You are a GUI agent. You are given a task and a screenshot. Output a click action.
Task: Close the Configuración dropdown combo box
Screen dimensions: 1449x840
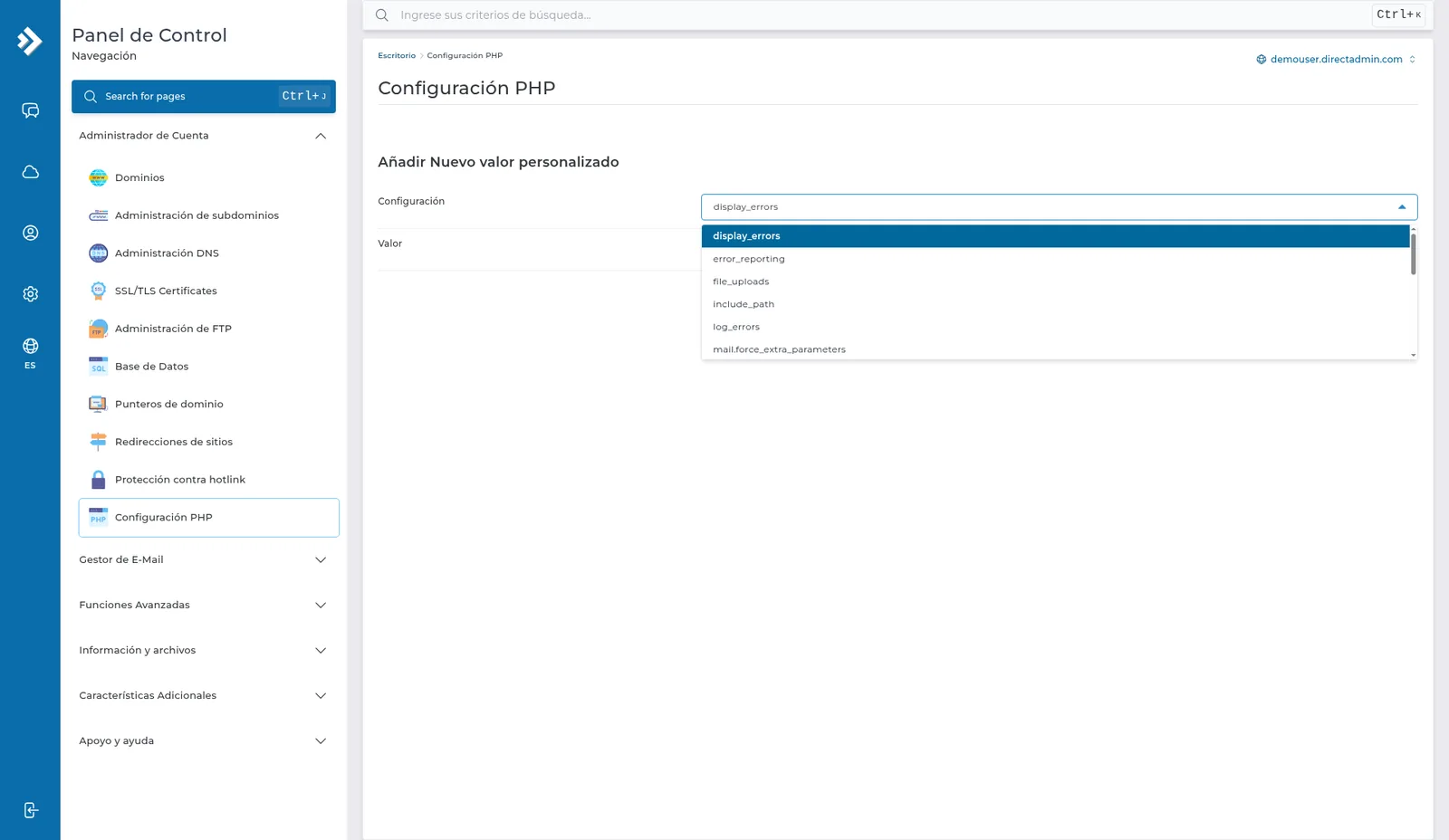(x=1059, y=207)
